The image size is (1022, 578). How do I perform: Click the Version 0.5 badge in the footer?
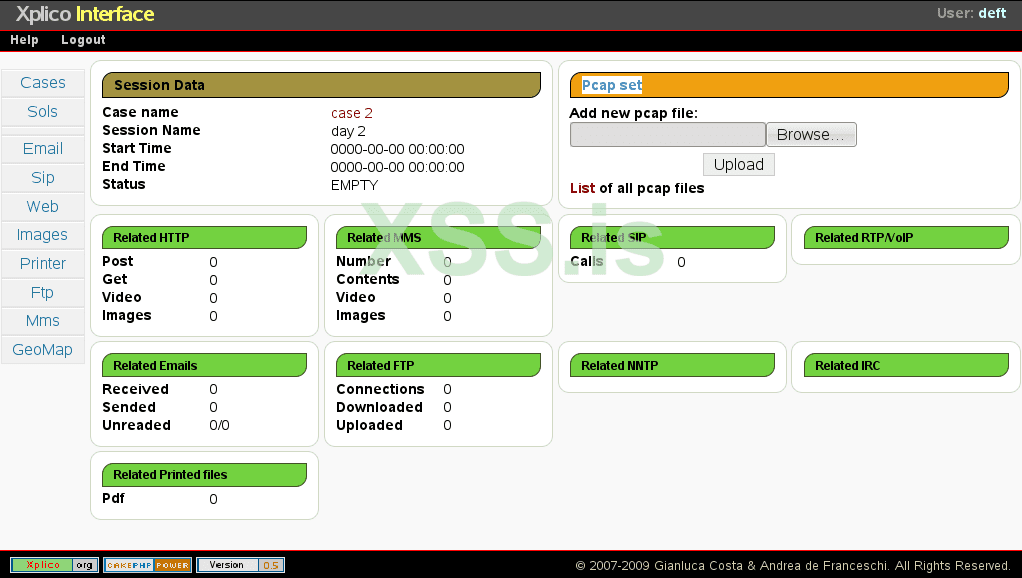click(240, 564)
